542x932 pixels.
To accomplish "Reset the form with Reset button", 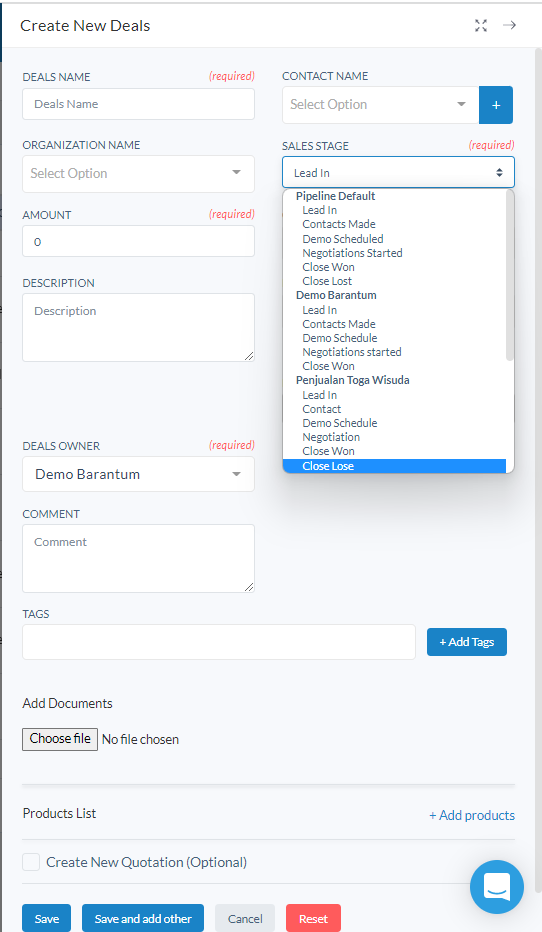I will (x=313, y=918).
